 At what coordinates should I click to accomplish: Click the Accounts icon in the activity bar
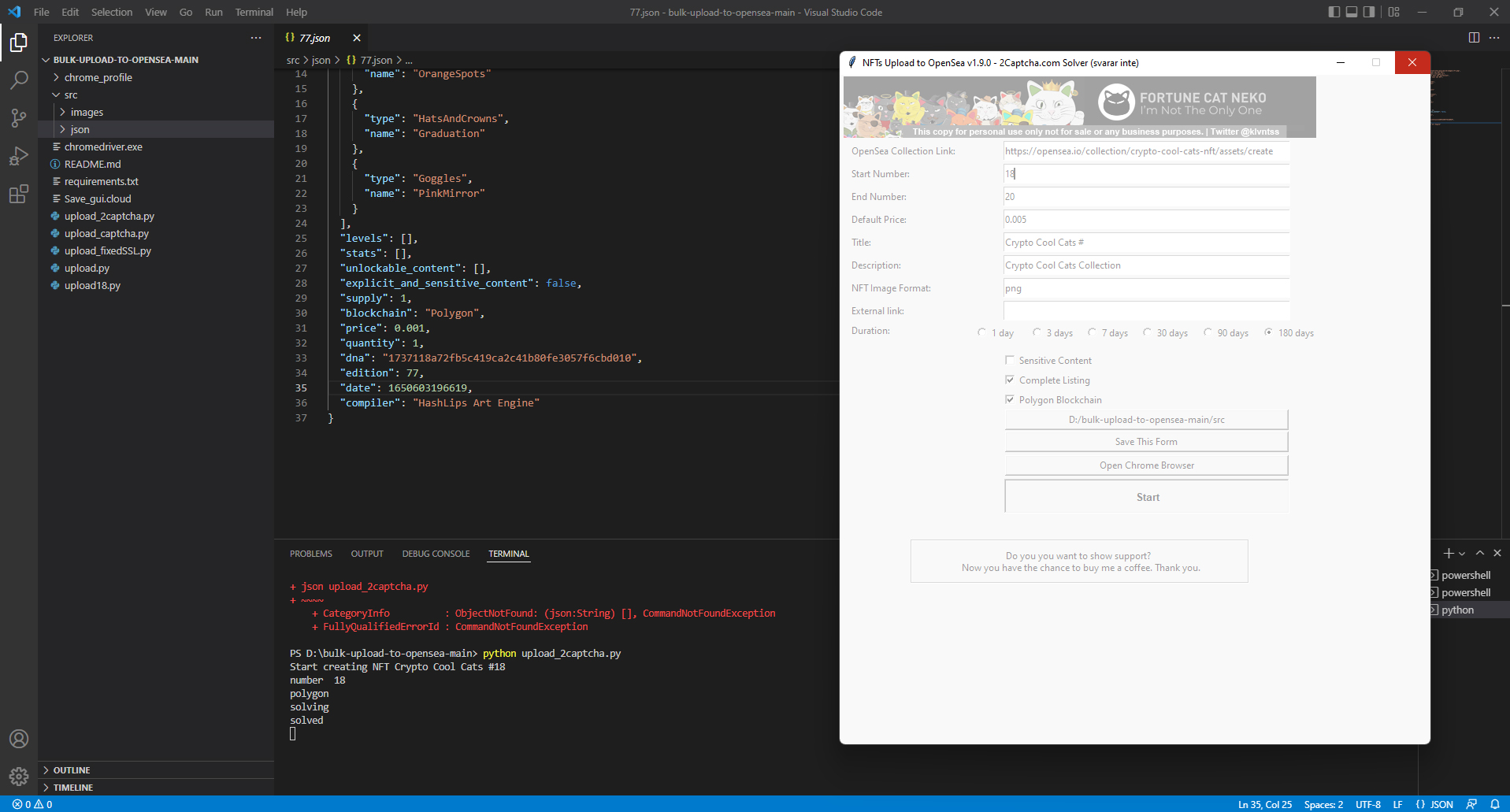[19, 739]
